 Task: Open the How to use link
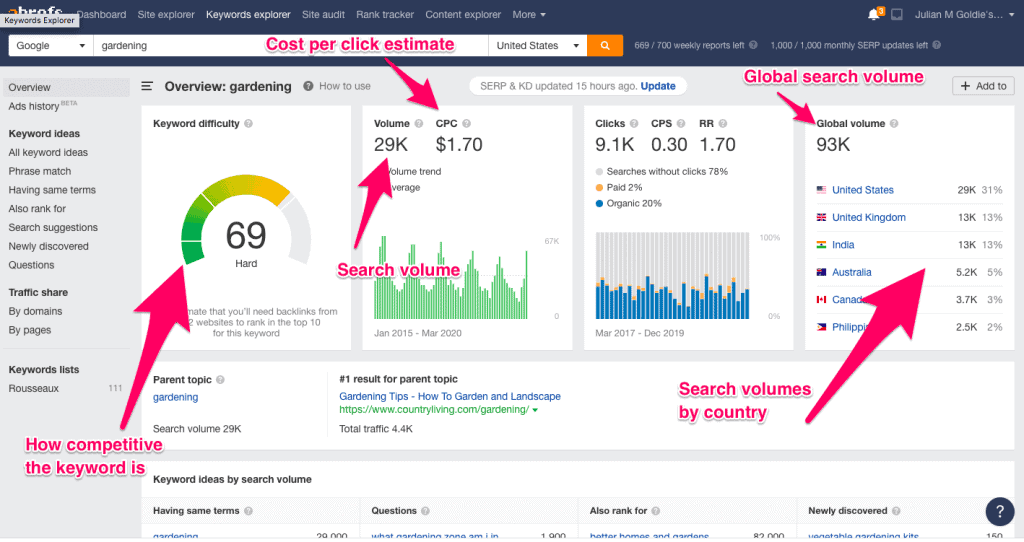(345, 86)
